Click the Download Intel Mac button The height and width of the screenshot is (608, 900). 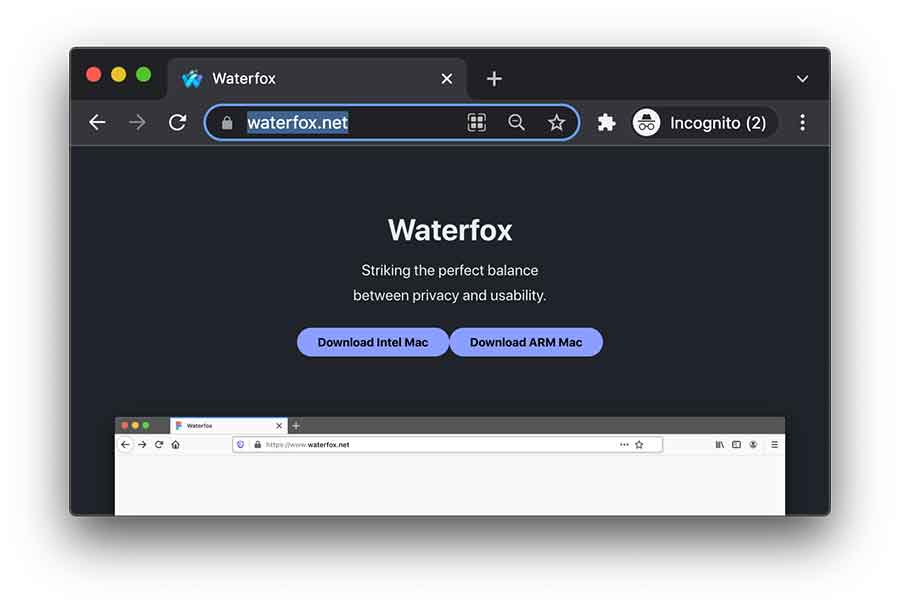click(372, 342)
